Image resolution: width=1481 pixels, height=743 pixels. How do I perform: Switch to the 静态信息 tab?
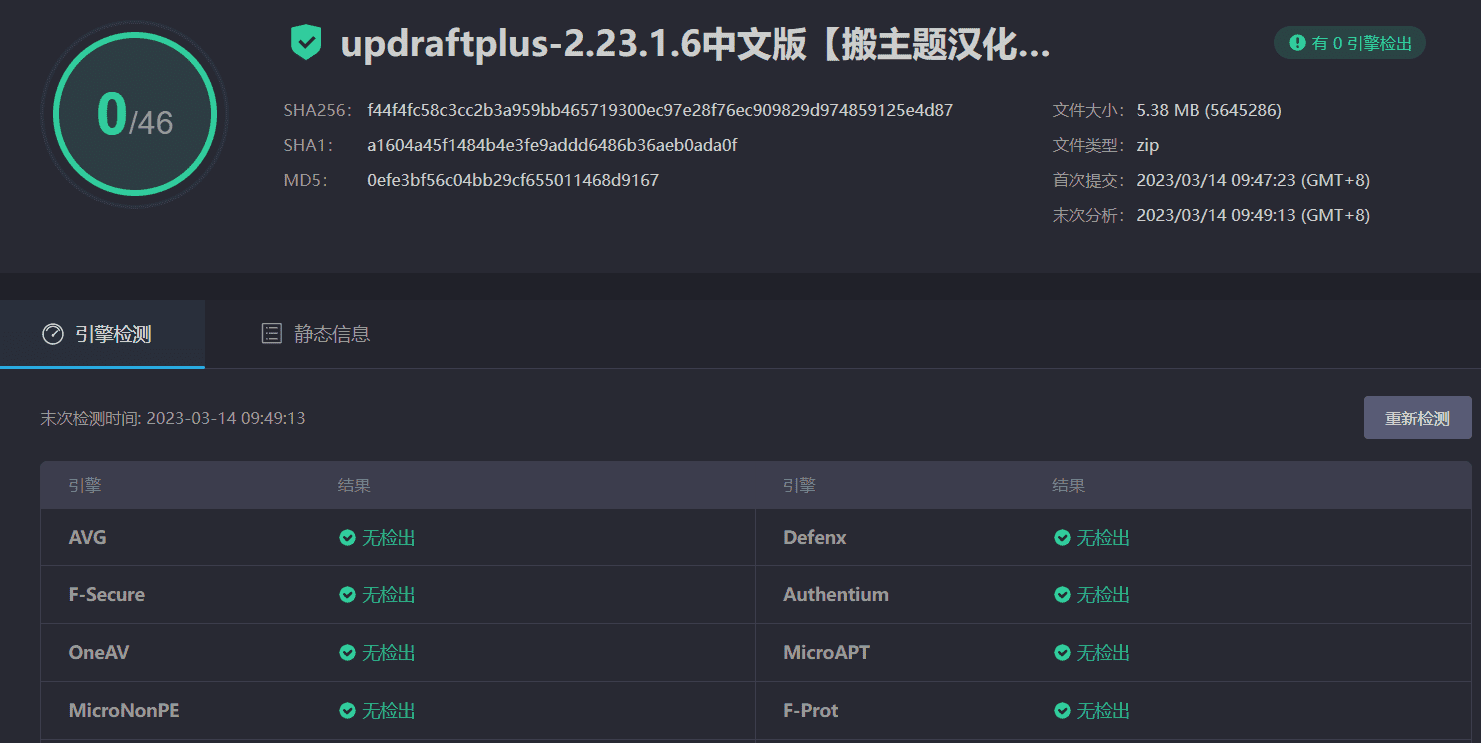pyautogui.click(x=315, y=334)
